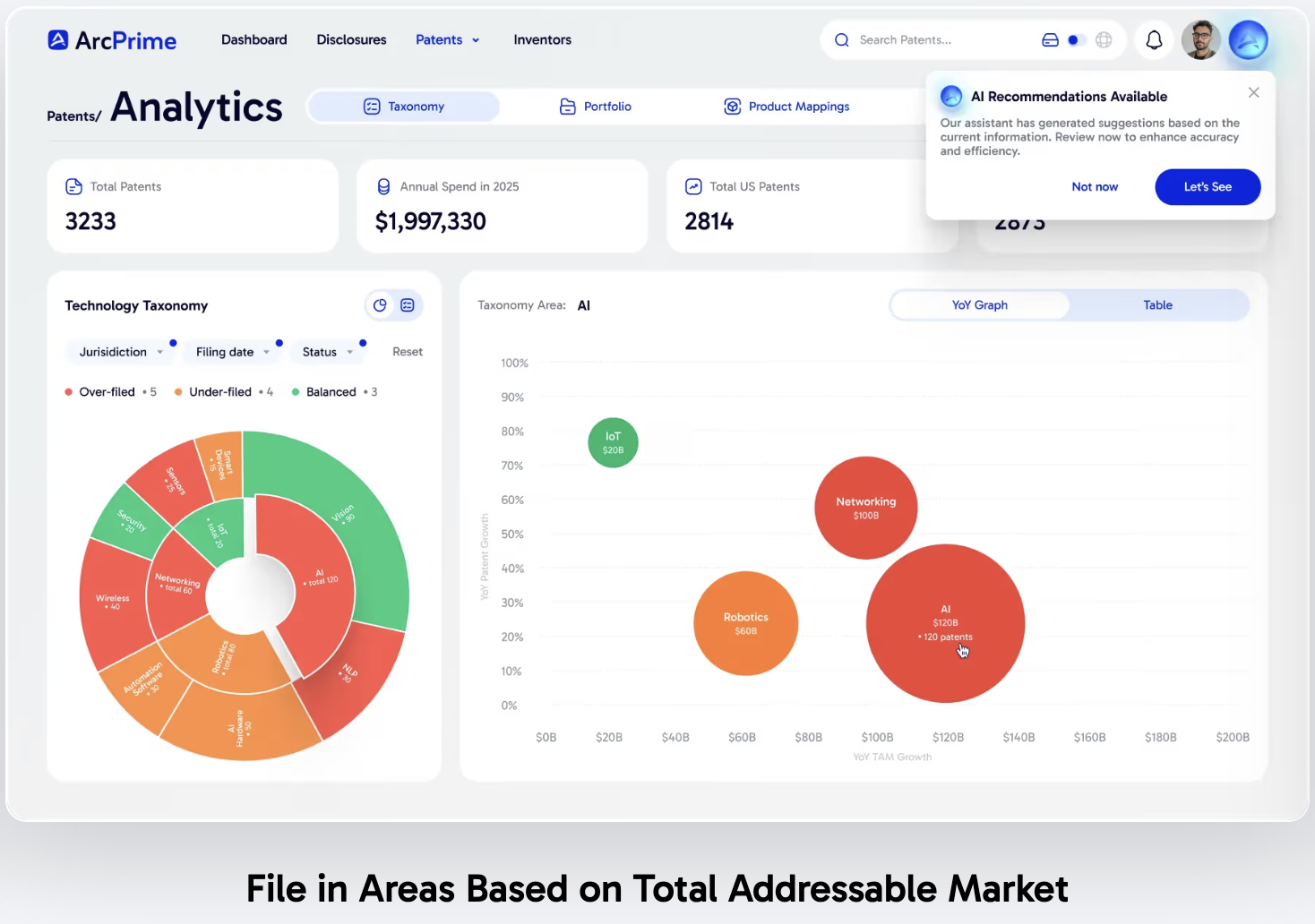Click the Patents/ breadcrumb link
Viewport: 1315px width, 924px height.
click(74, 116)
